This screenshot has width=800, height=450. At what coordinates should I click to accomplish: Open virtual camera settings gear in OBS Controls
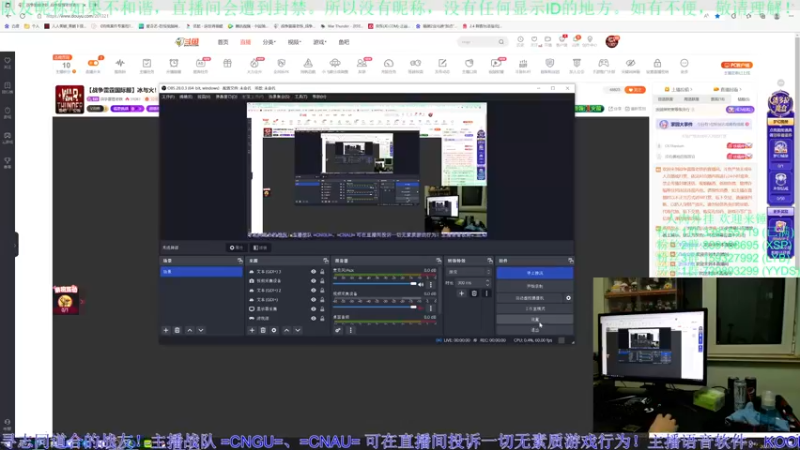pyautogui.click(x=568, y=298)
